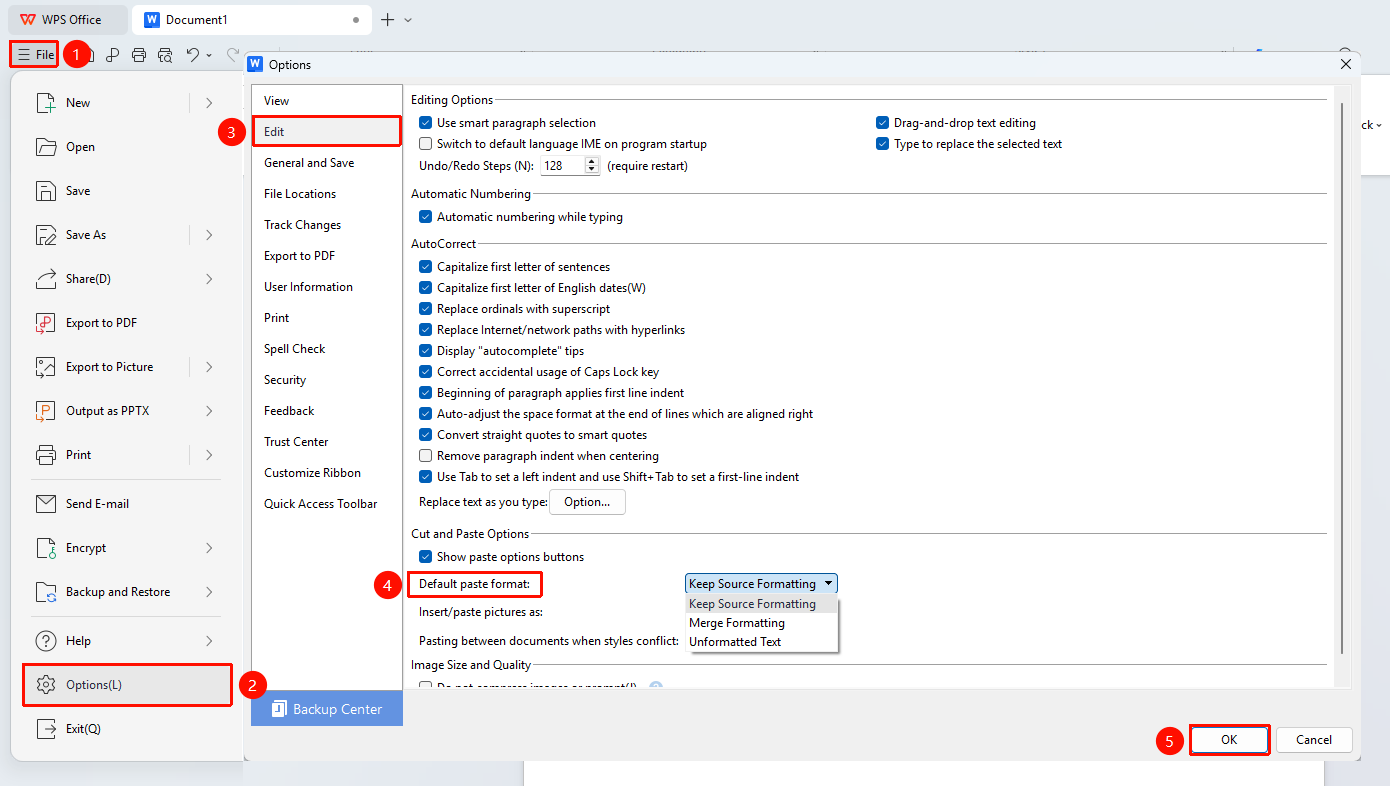Click the Undo arrow icon
Screen dimensions: 1390x786
point(193,55)
